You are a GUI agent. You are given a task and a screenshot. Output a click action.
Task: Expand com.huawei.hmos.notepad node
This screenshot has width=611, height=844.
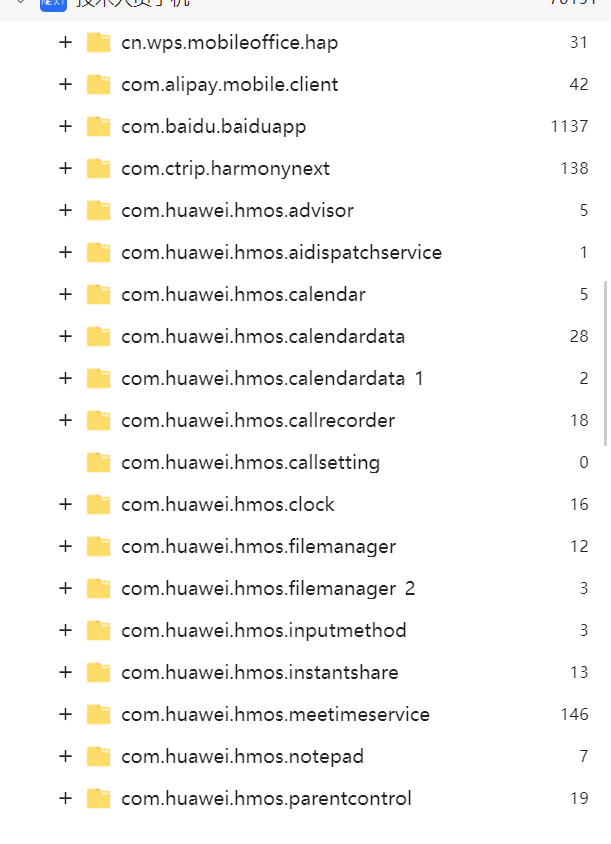[x=65, y=756]
